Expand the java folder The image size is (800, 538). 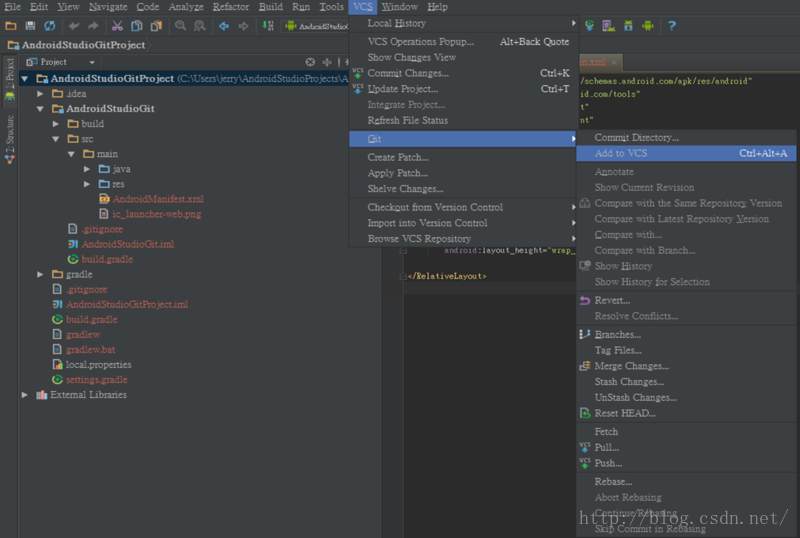[88, 169]
